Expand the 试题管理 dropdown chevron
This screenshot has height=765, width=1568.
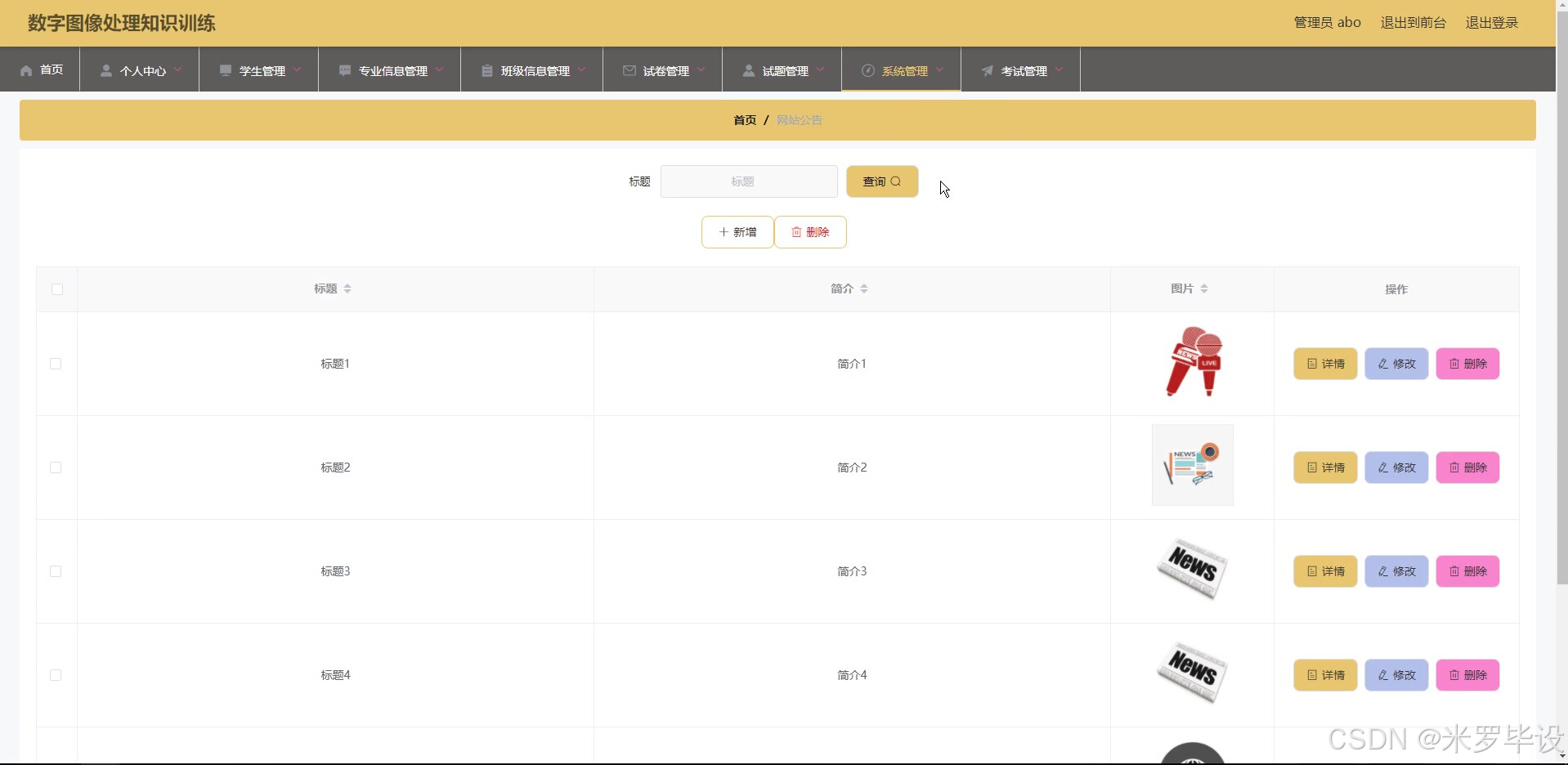click(x=820, y=70)
